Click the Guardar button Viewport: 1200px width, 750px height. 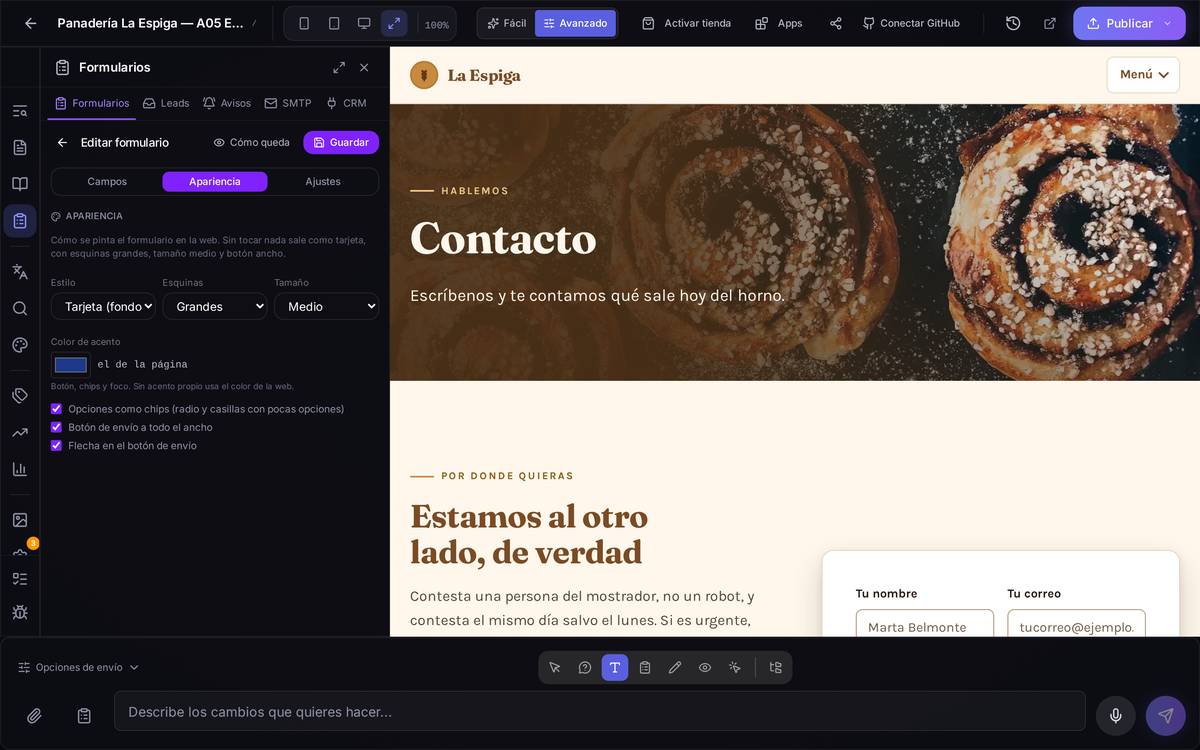point(341,142)
